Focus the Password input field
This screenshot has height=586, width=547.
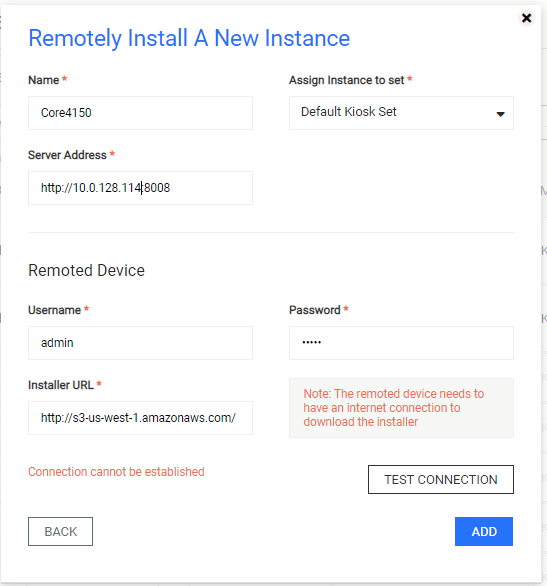point(401,343)
